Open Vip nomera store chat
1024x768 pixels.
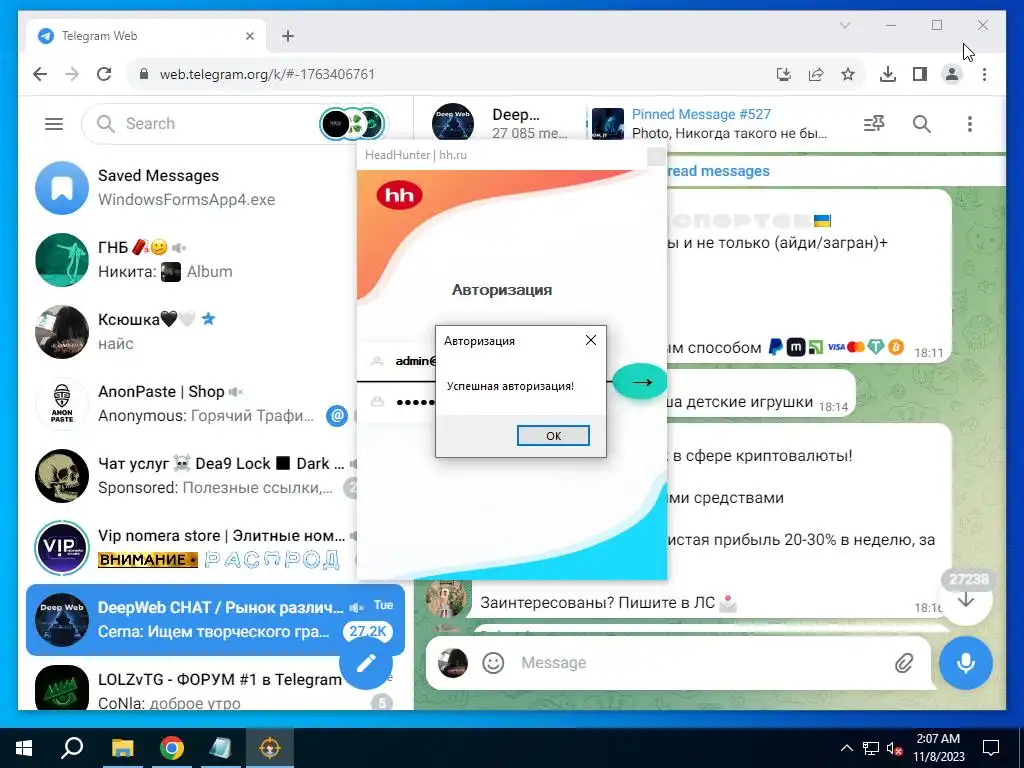pyautogui.click(x=191, y=547)
